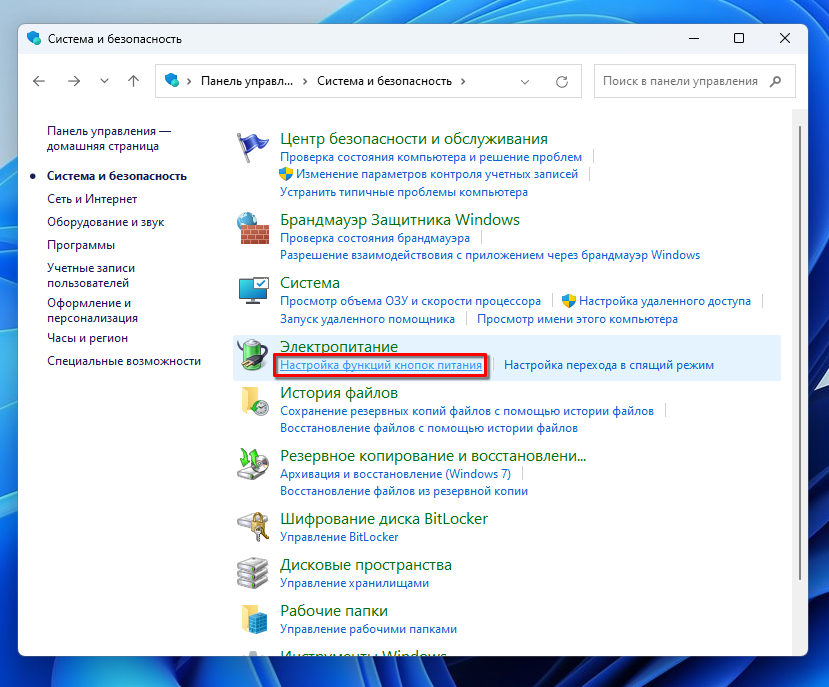Image resolution: width=829 pixels, height=687 pixels.
Task: Click the Backup and Restore icon
Action: (x=253, y=464)
